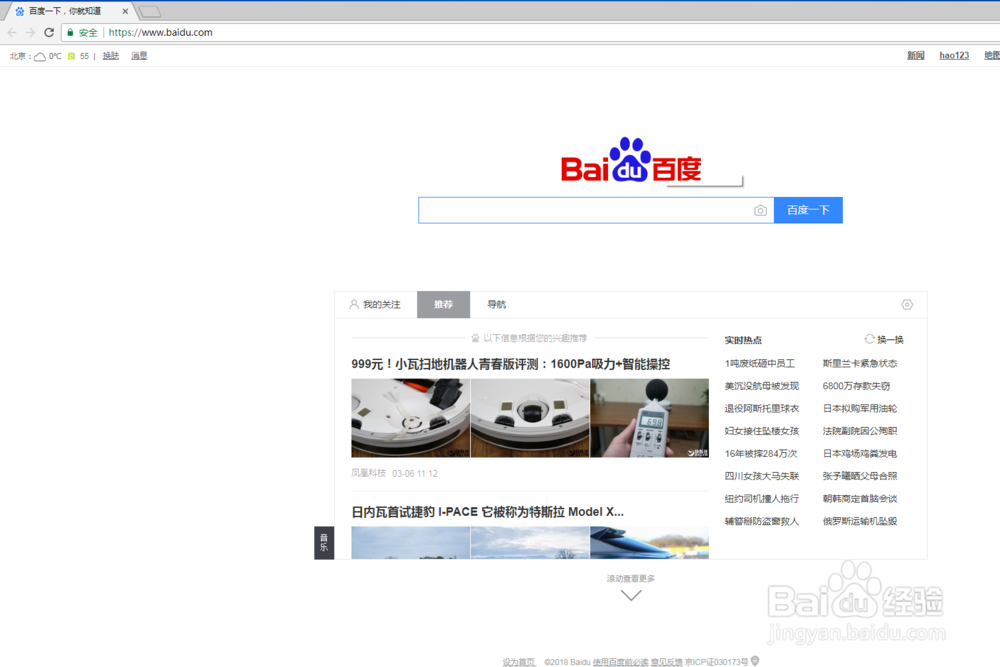1000x667 pixels.
Task: Go forward using the browser forward arrow
Action: (x=30, y=32)
